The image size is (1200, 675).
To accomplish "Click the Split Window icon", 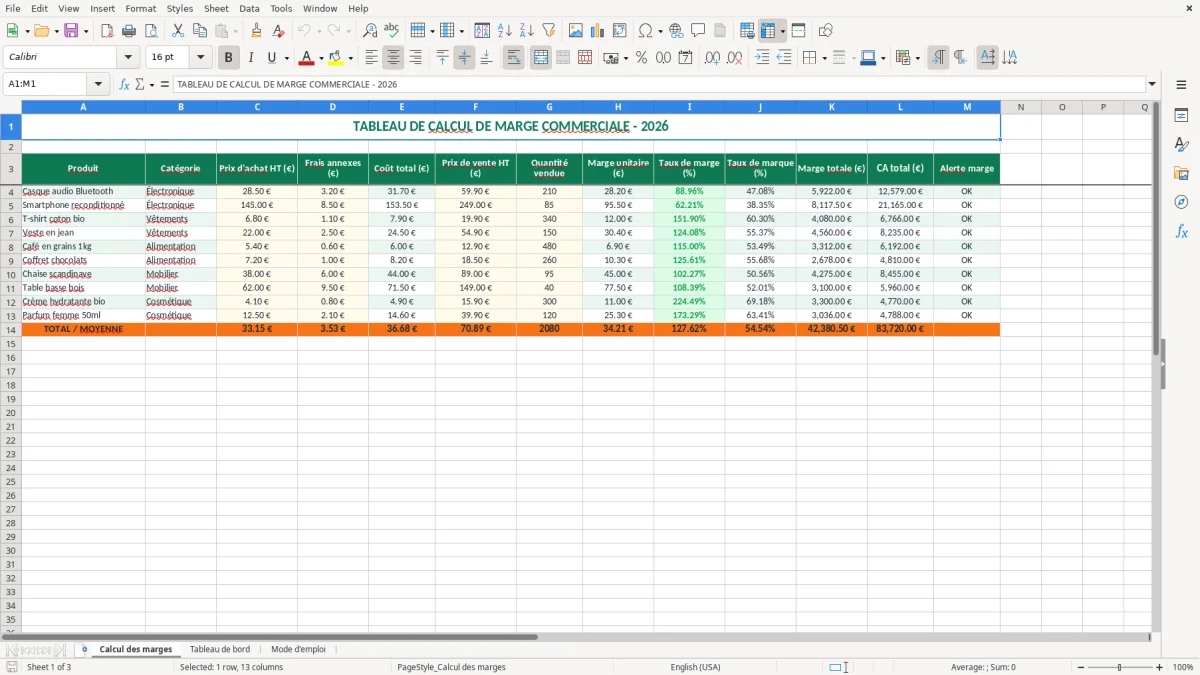I will [799, 31].
